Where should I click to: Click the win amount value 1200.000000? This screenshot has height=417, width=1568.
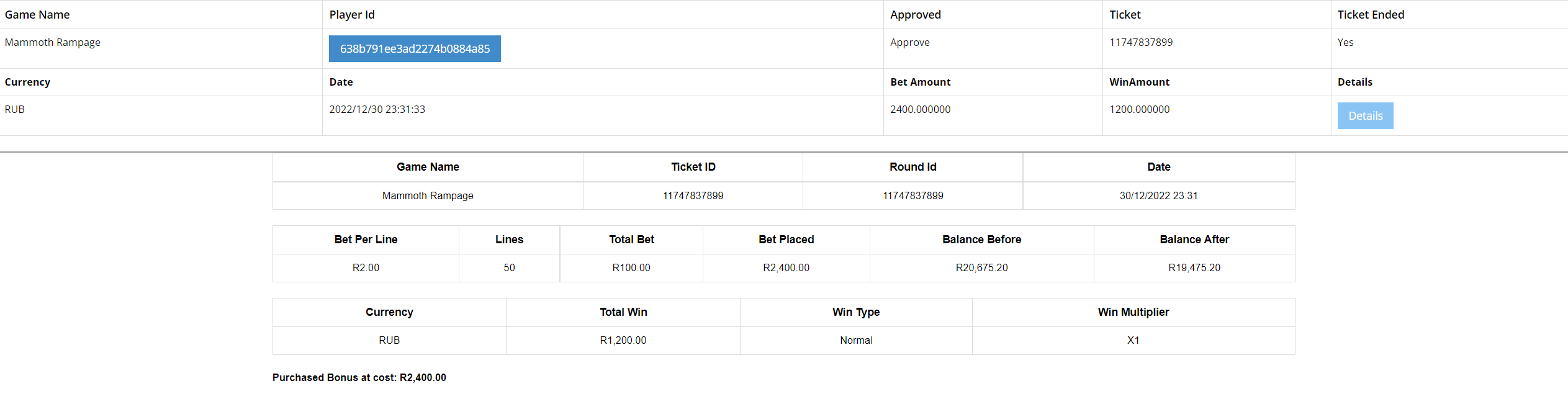(x=1139, y=109)
